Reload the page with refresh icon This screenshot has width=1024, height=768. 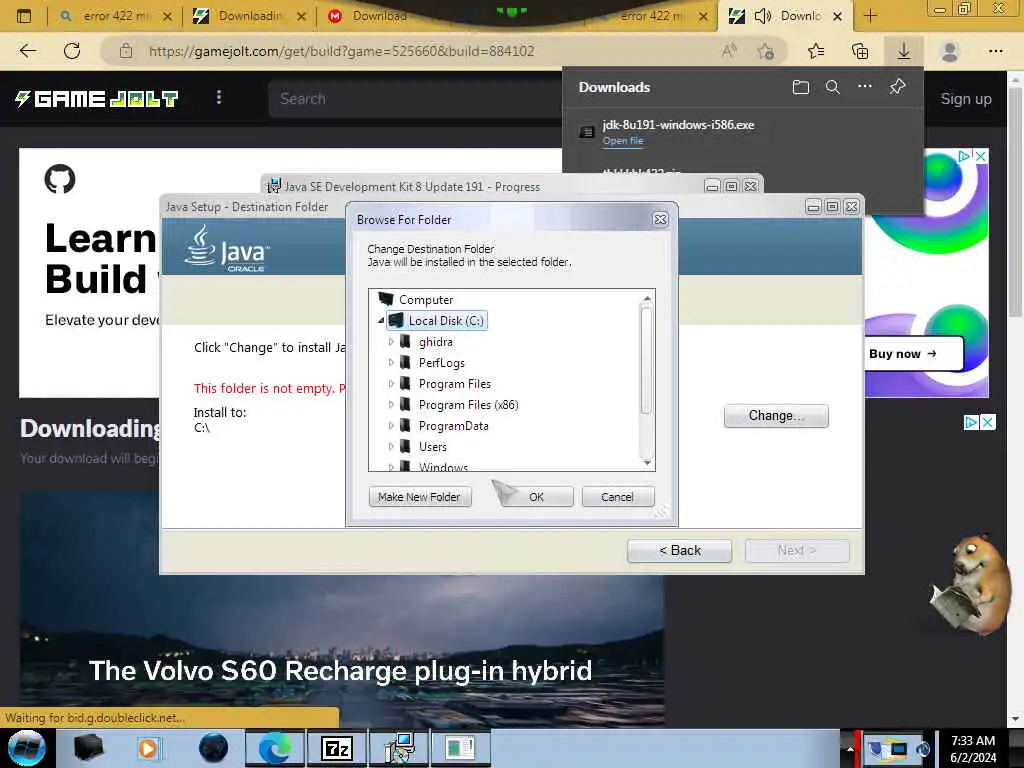click(72, 51)
